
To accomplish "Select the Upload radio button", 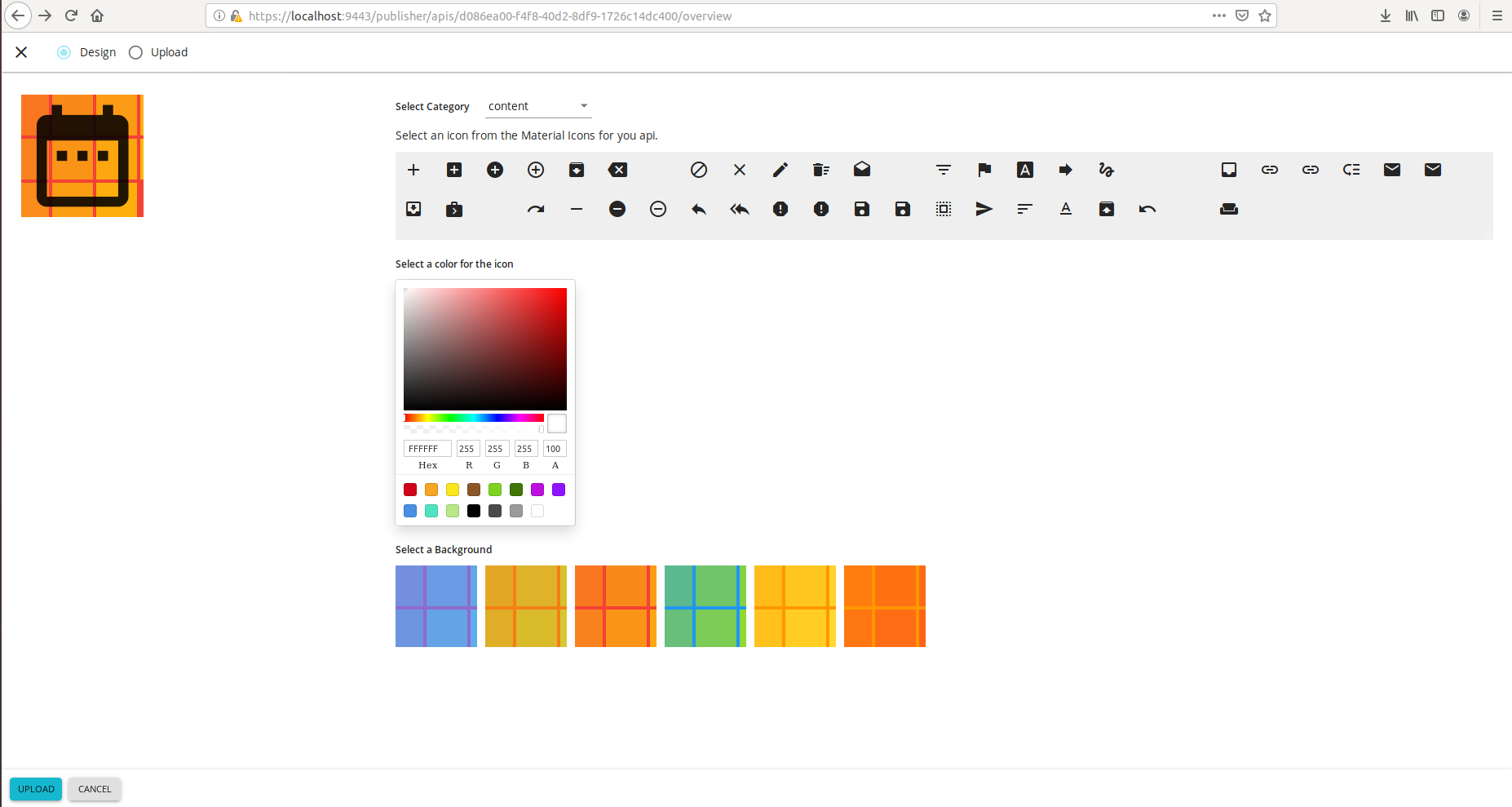I will [x=135, y=52].
